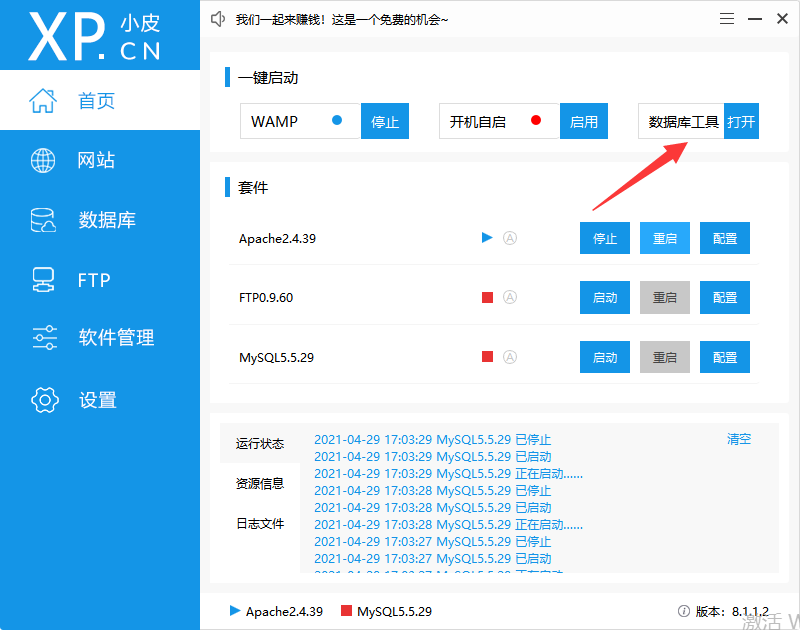Start FTP0.9.60 service
This screenshot has height=630, width=800.
605,297
